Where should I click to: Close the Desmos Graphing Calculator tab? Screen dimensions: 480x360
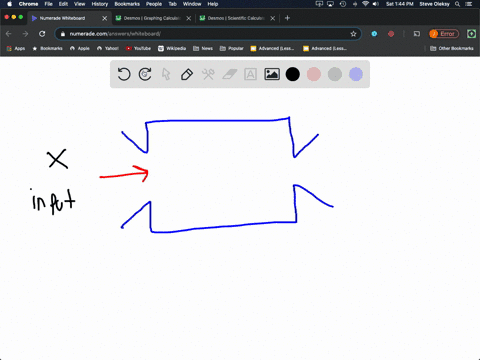(188, 18)
